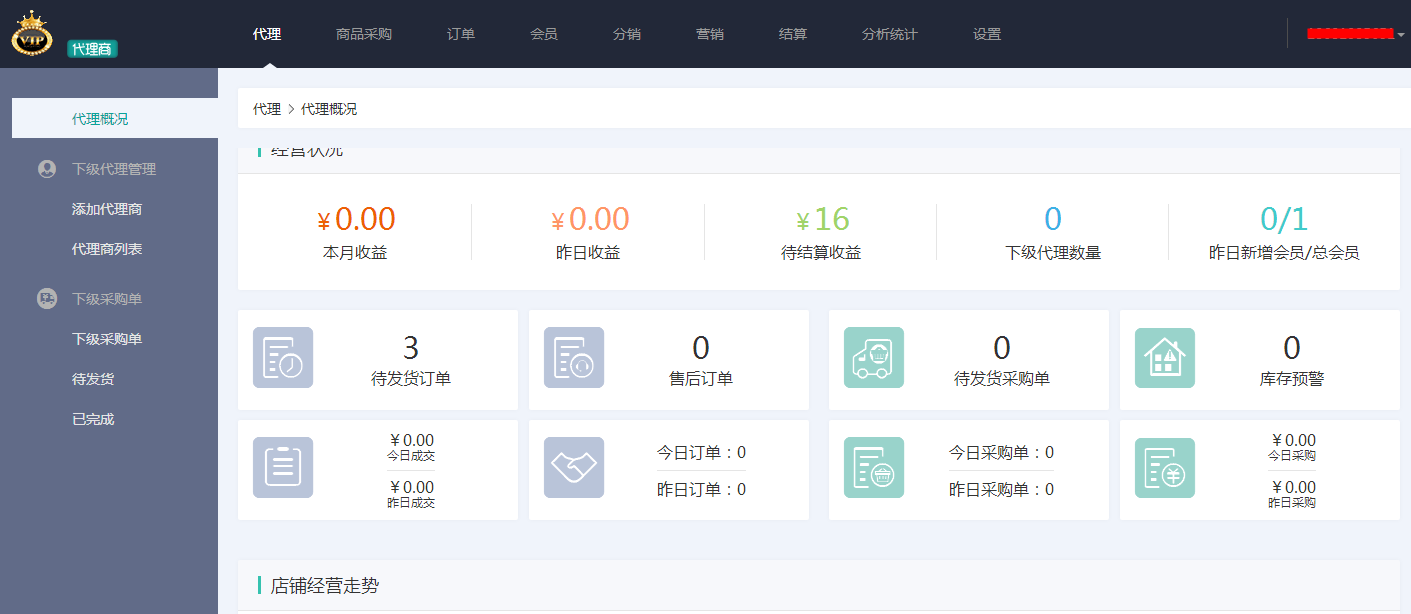Viewport: 1411px width, 614px height.
Task: Click 代理 in the breadcrumb
Action: 267,109
